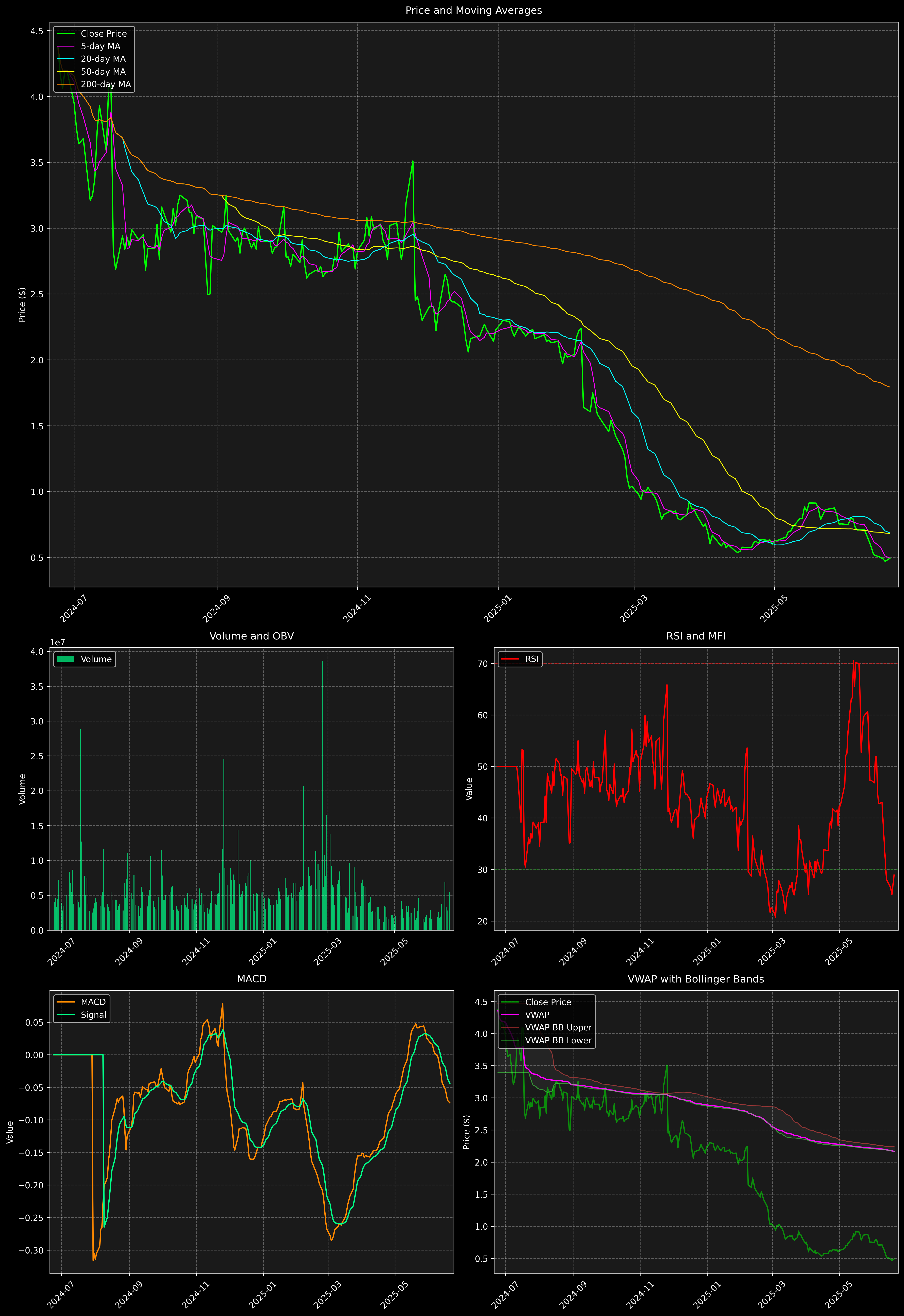Click the 'Volume and OBV' chart title
Viewport: 904px width, 1316px height.
click(252, 636)
